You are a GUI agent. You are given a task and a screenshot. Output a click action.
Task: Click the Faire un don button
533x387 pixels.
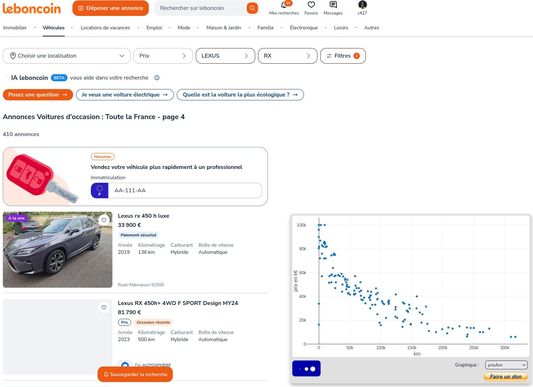click(505, 377)
